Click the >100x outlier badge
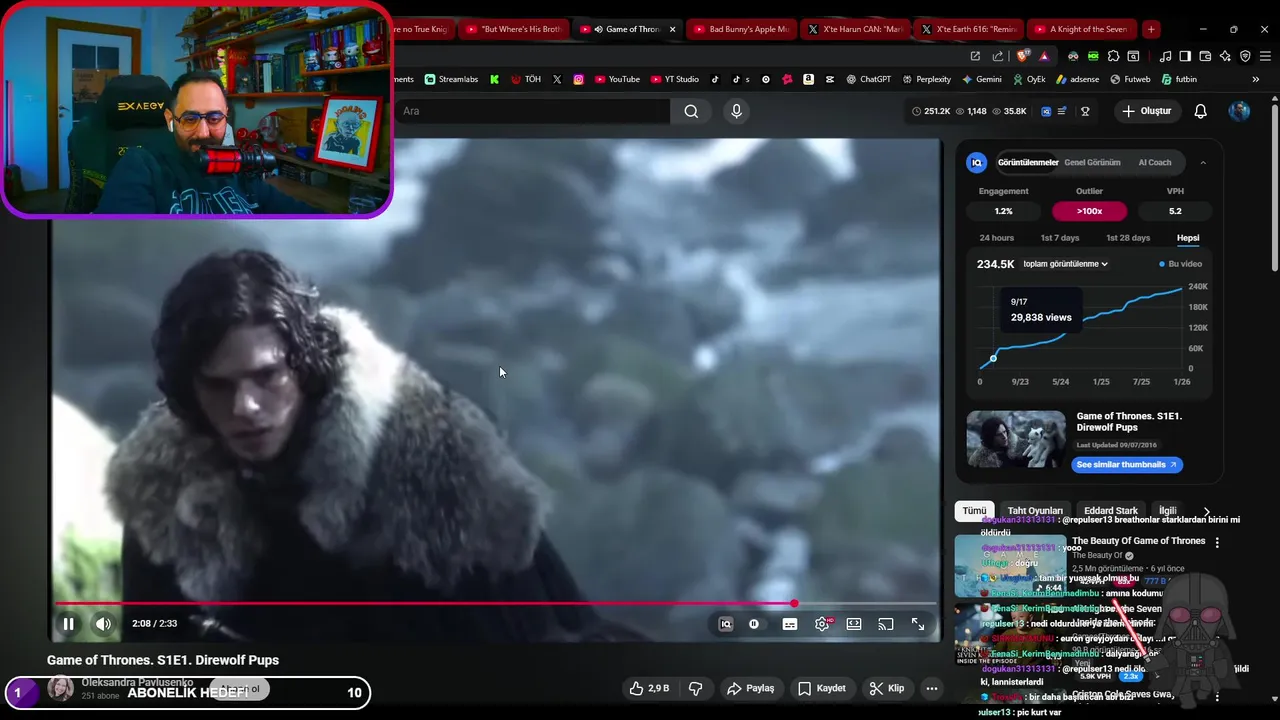This screenshot has width=1280, height=720. click(1089, 211)
